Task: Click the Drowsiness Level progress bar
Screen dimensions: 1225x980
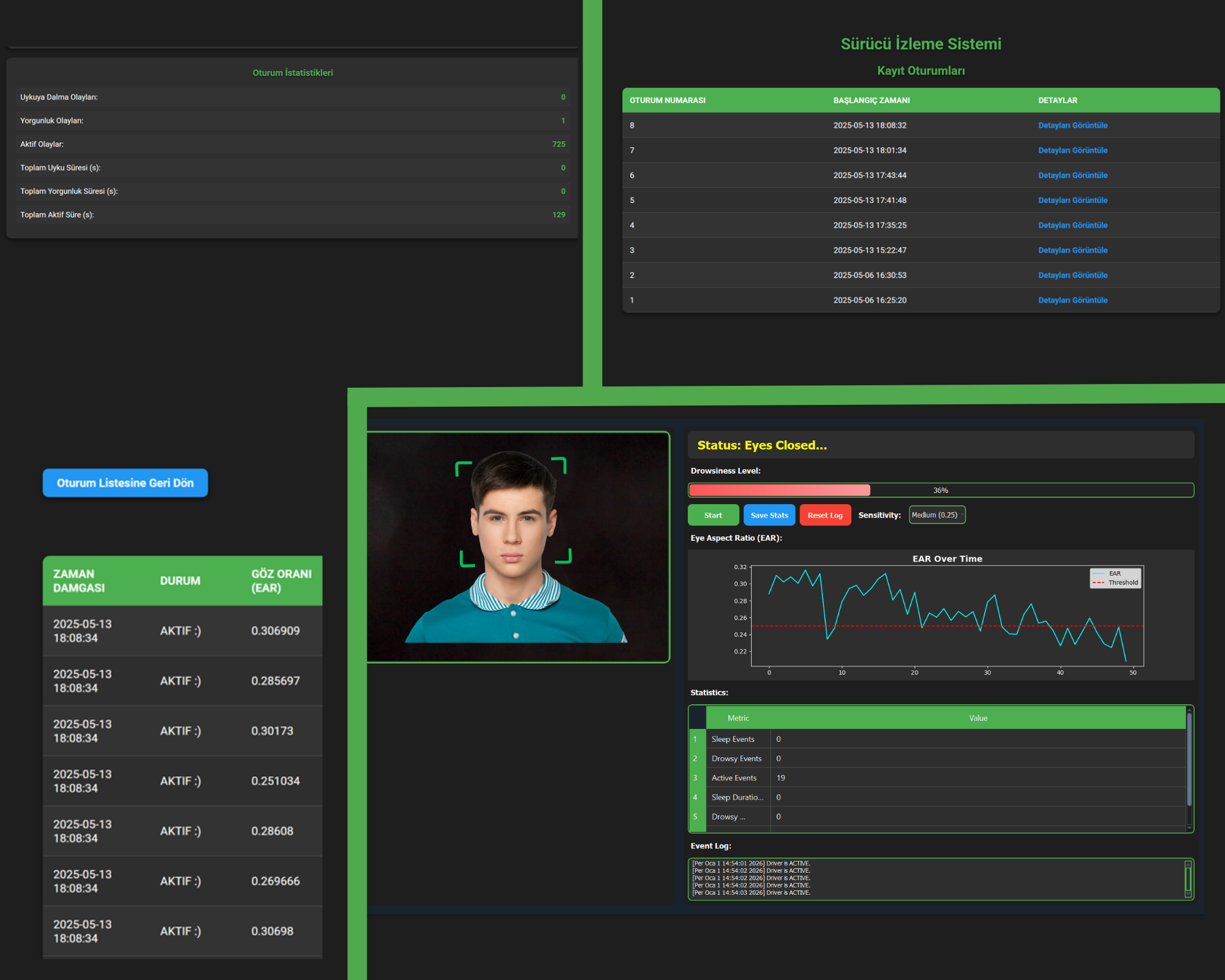Action: click(940, 490)
